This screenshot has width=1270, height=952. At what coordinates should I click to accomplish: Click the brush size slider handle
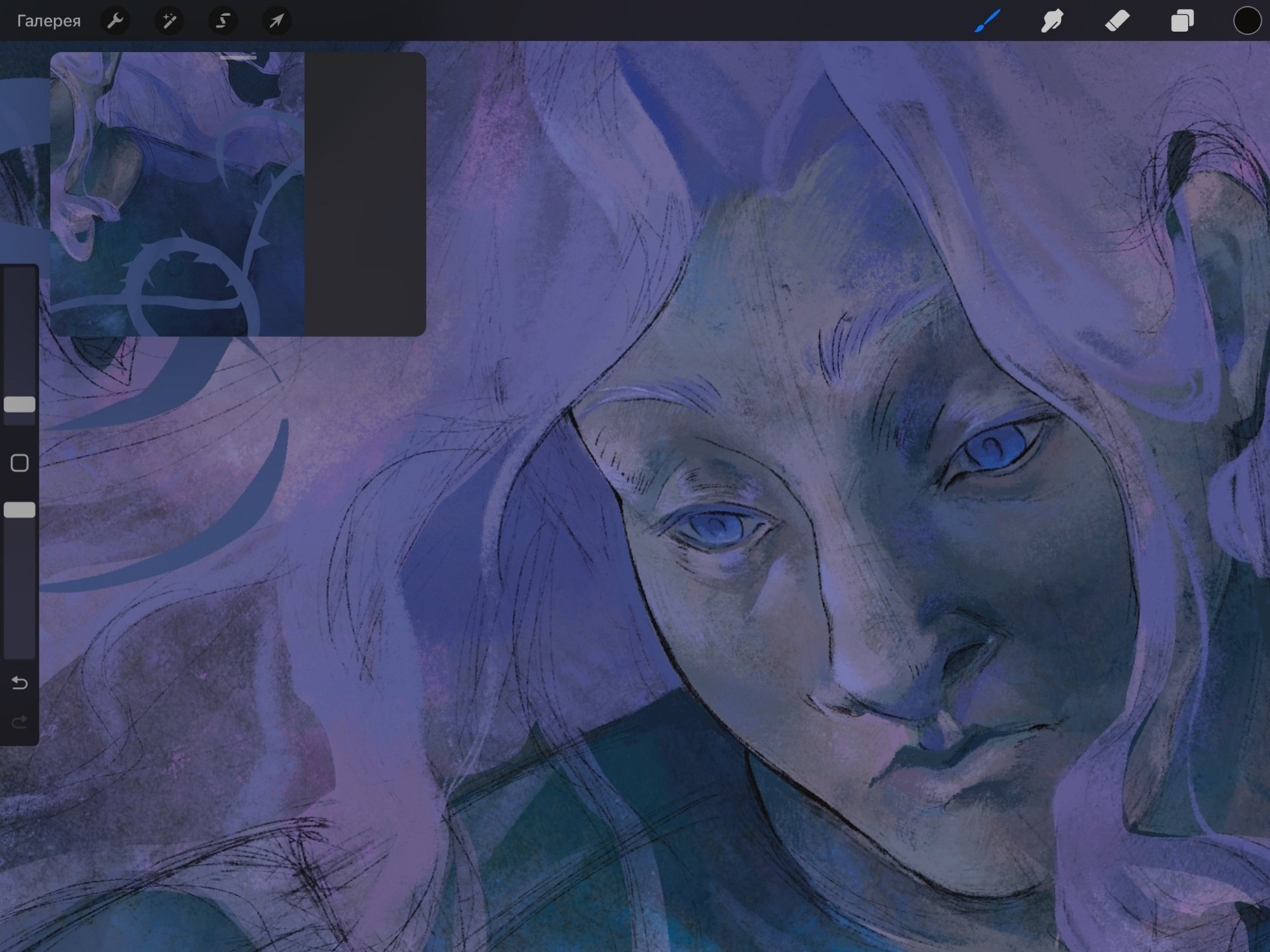pyautogui.click(x=20, y=405)
